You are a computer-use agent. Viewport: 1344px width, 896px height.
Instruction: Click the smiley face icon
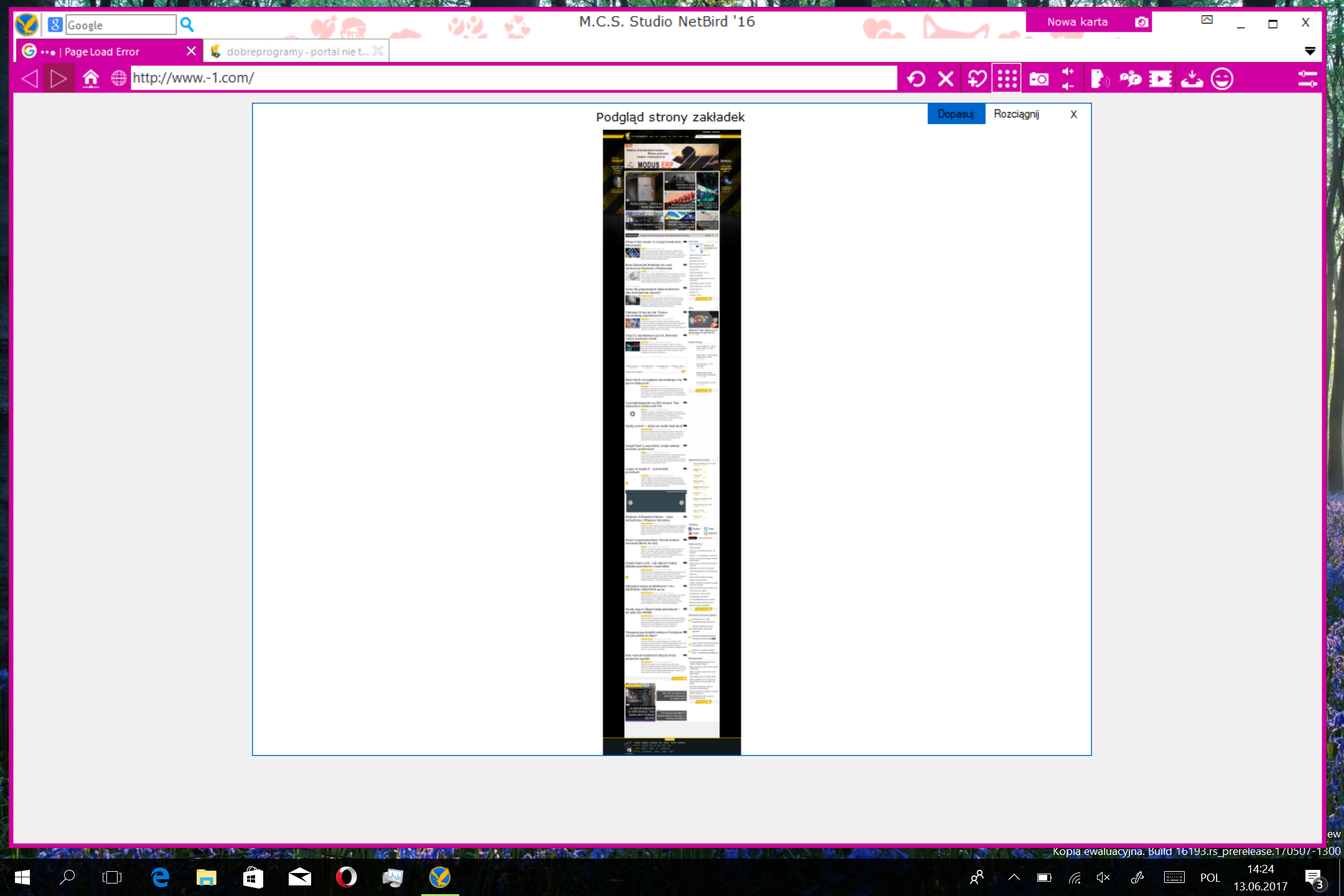[x=1222, y=79]
